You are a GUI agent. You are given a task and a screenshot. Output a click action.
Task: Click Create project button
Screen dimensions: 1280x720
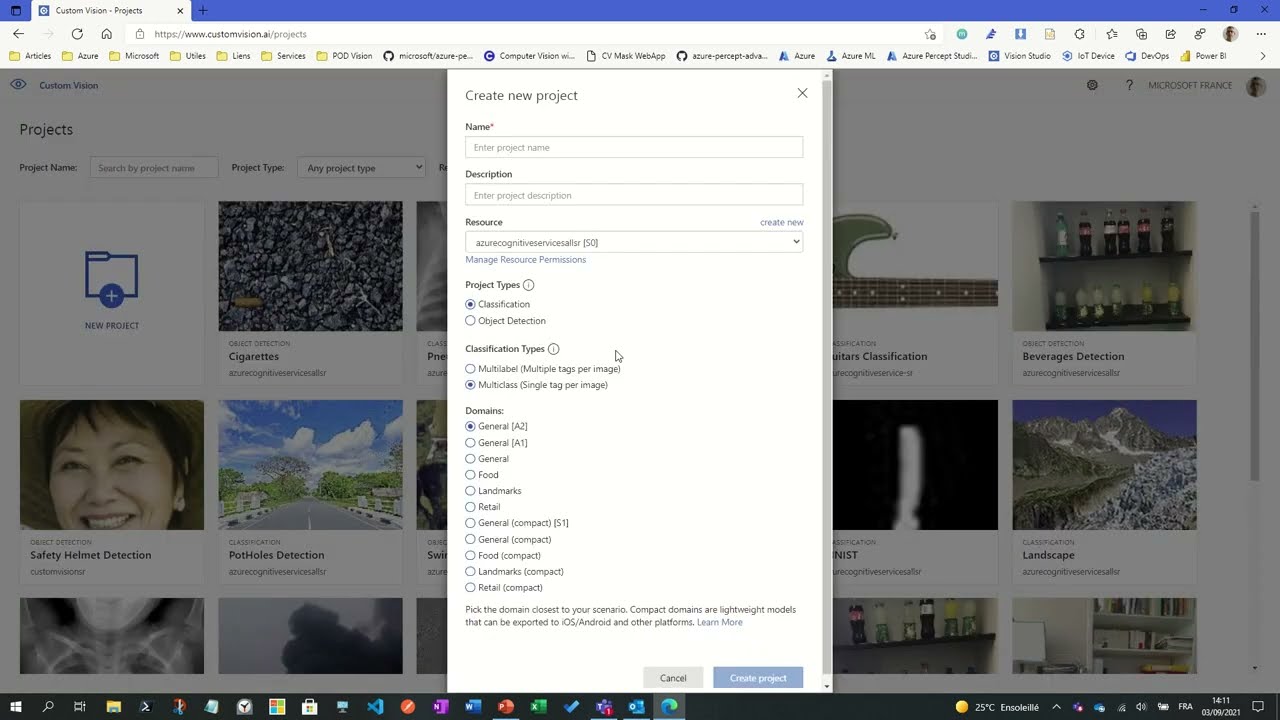point(758,678)
